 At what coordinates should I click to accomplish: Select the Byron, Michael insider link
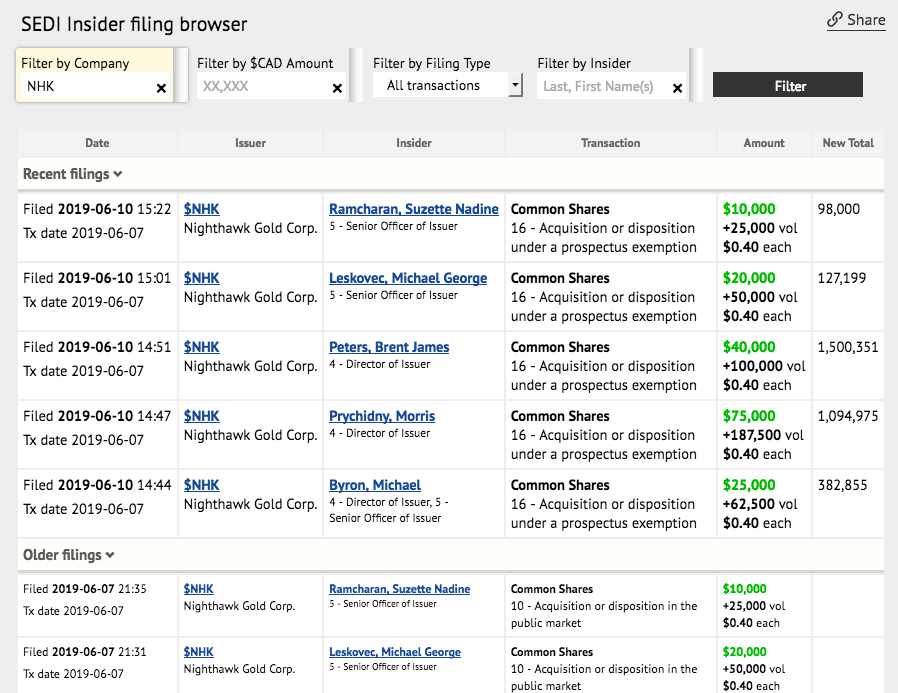[375, 485]
